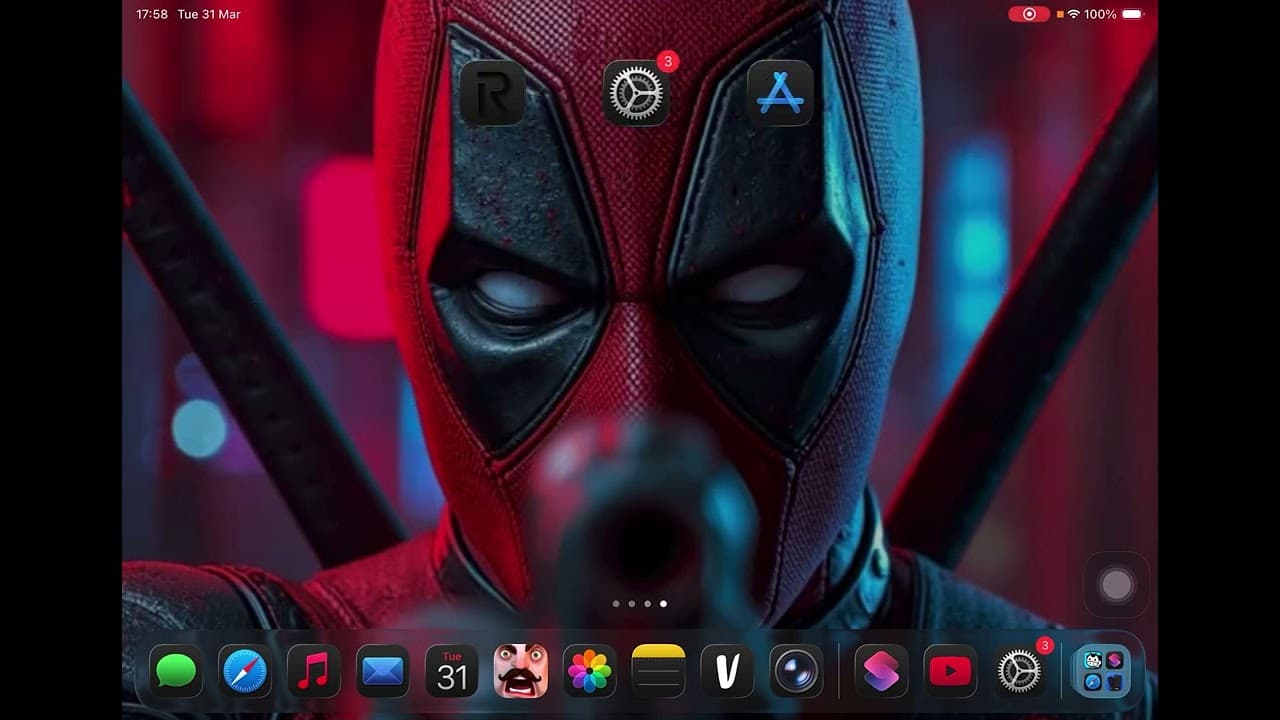
Task: Tap the "100%" battery percentage
Action: pyautogui.click(x=1100, y=14)
